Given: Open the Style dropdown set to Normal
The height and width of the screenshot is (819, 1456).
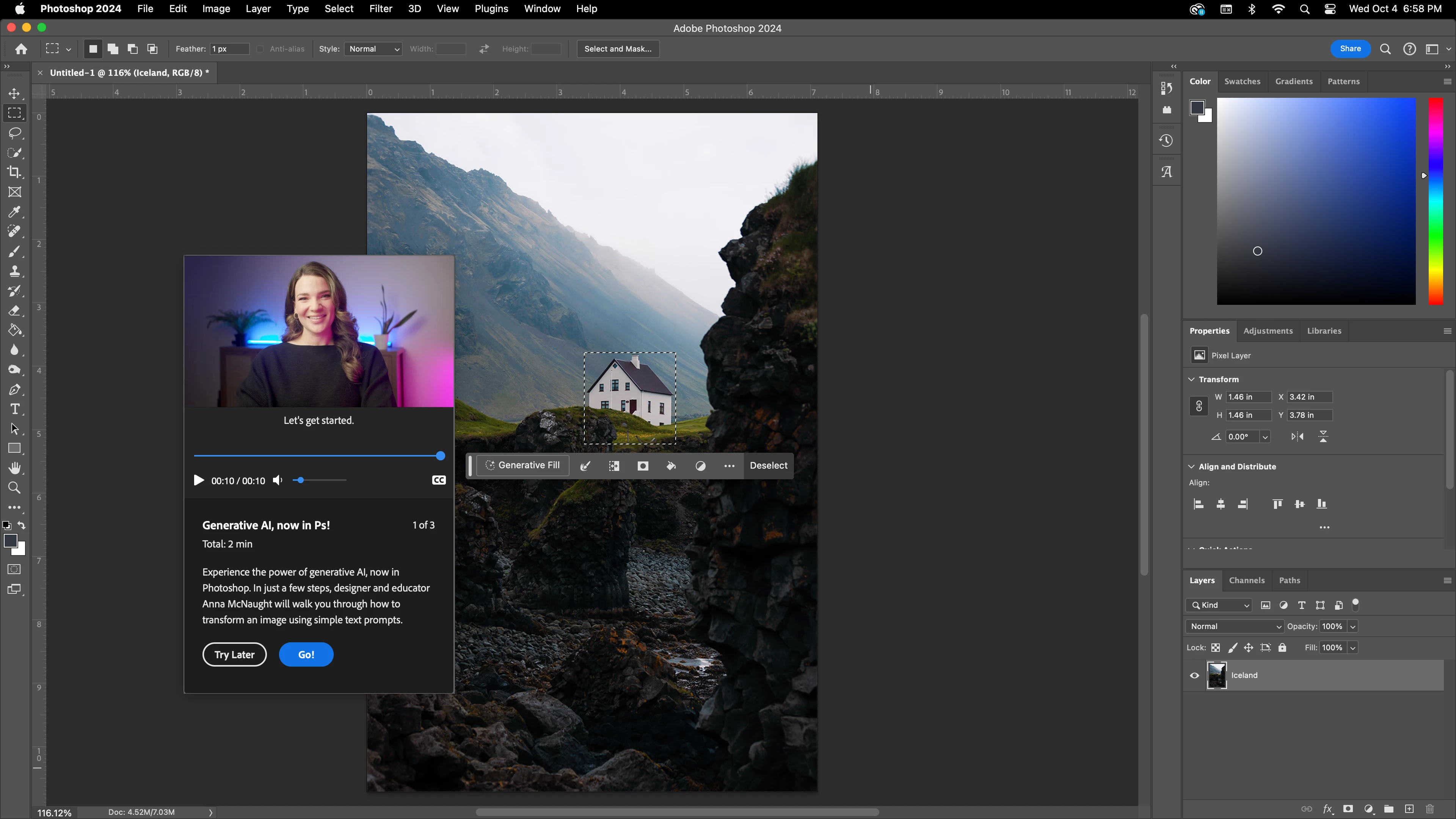Looking at the screenshot, I should click(x=373, y=49).
